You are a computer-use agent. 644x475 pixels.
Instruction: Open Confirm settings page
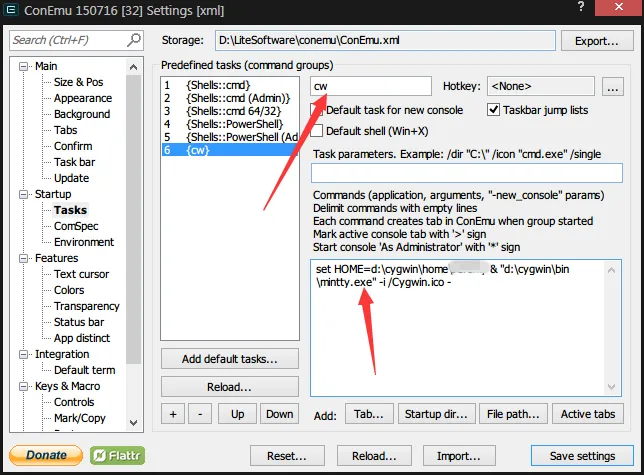tap(73, 146)
